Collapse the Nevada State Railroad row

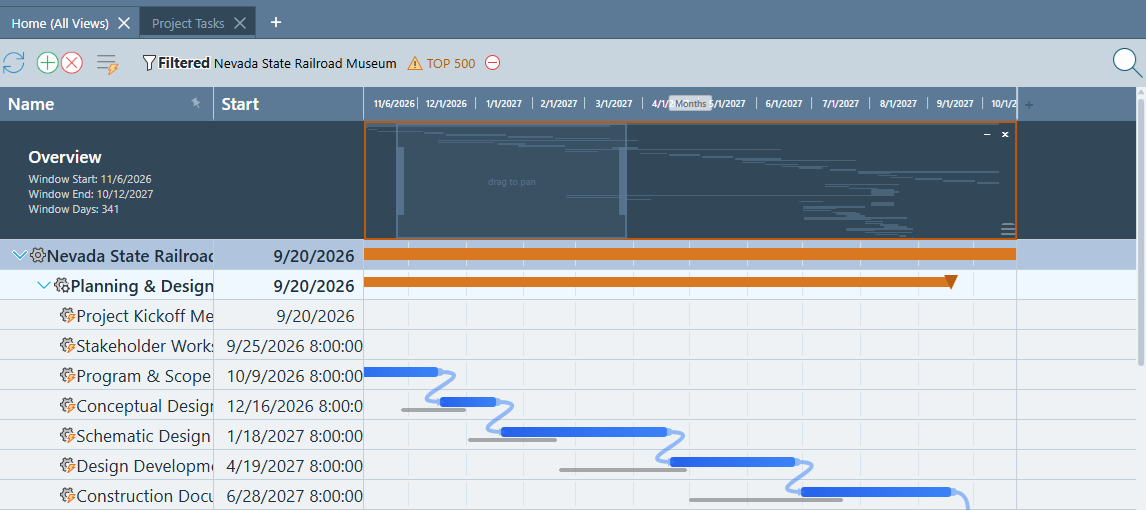pyautogui.click(x=20, y=256)
